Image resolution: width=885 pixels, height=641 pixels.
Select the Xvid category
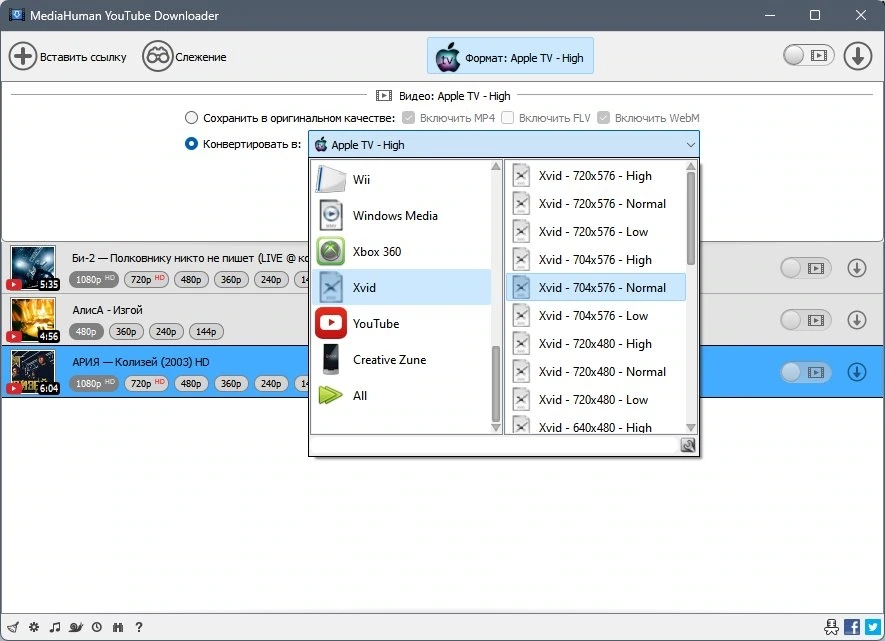point(402,287)
